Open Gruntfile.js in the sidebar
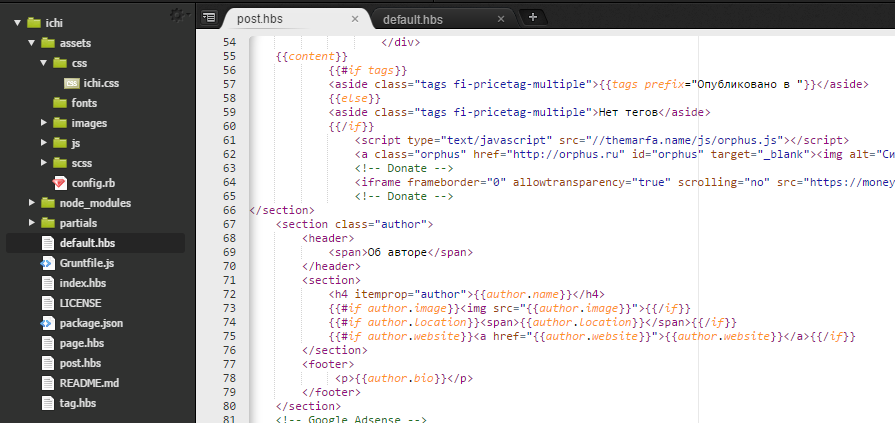 pyautogui.click(x=87, y=263)
